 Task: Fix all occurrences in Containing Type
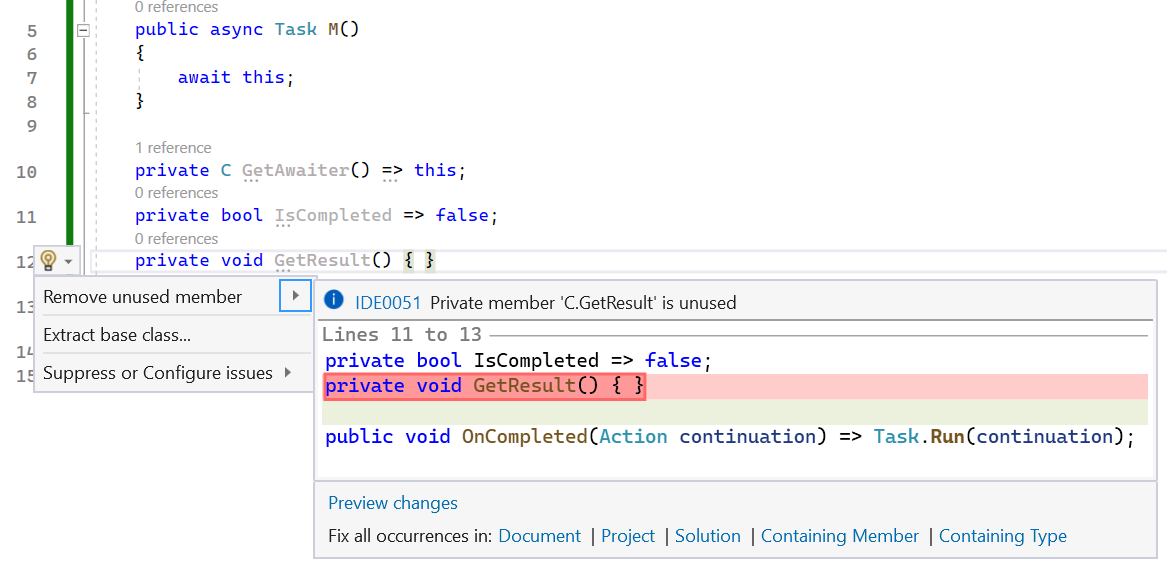pos(1002,536)
